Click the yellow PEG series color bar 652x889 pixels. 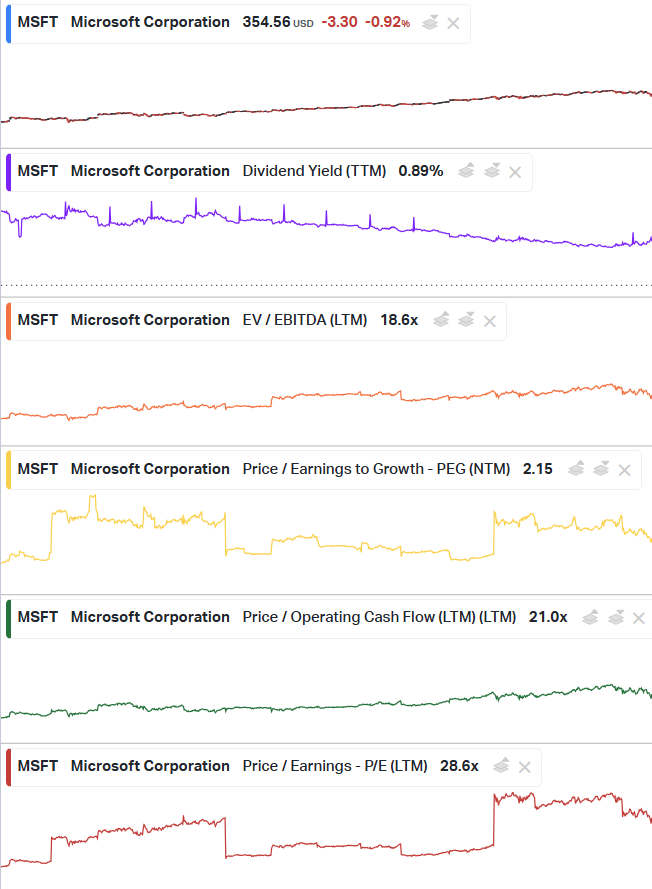click(x=8, y=469)
